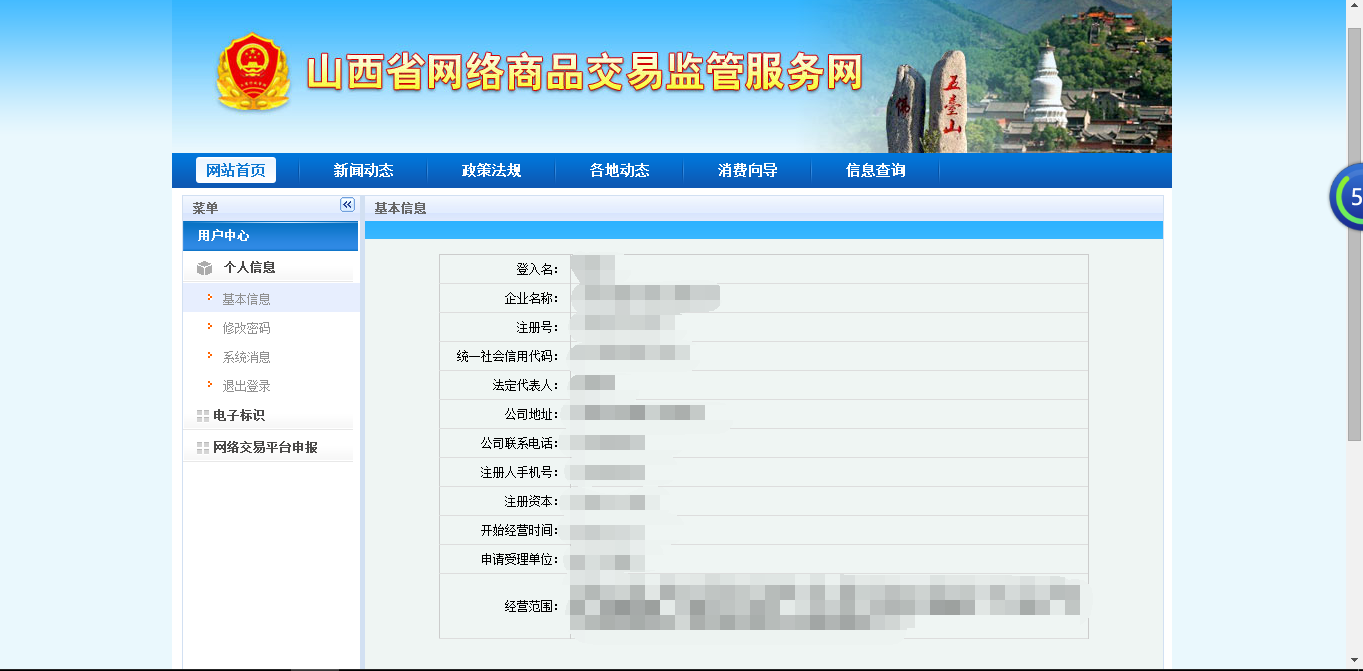Open 系统消息 in the sidebar
1363x671 pixels.
(246, 357)
